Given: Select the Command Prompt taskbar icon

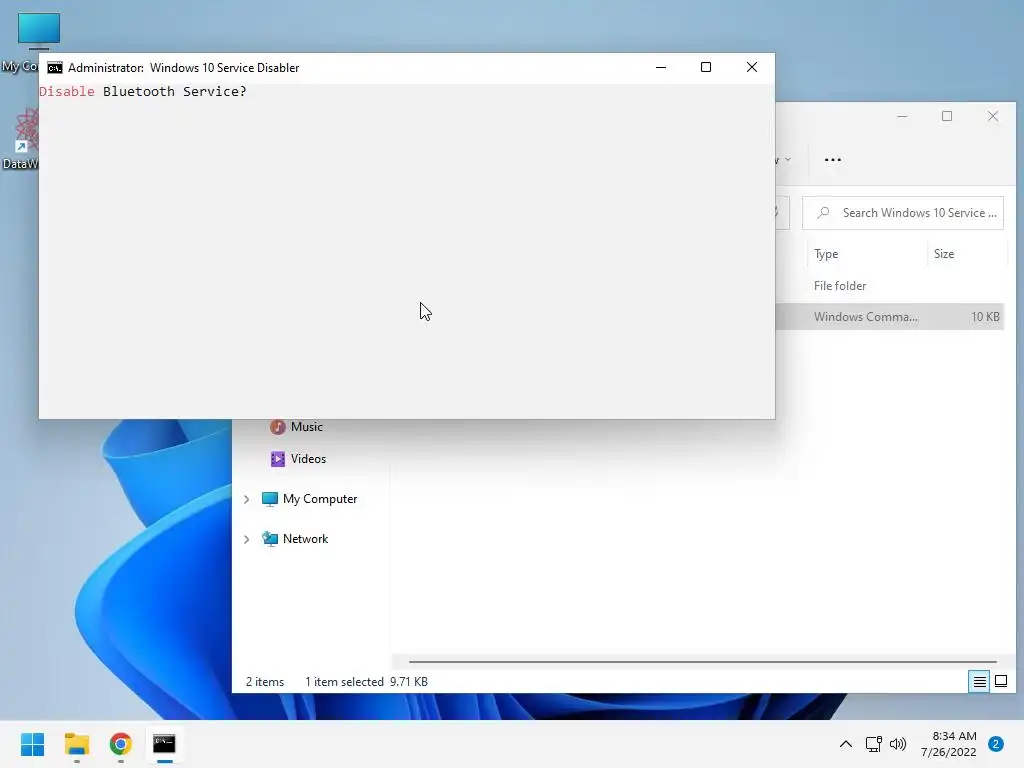Looking at the screenshot, I should [164, 744].
